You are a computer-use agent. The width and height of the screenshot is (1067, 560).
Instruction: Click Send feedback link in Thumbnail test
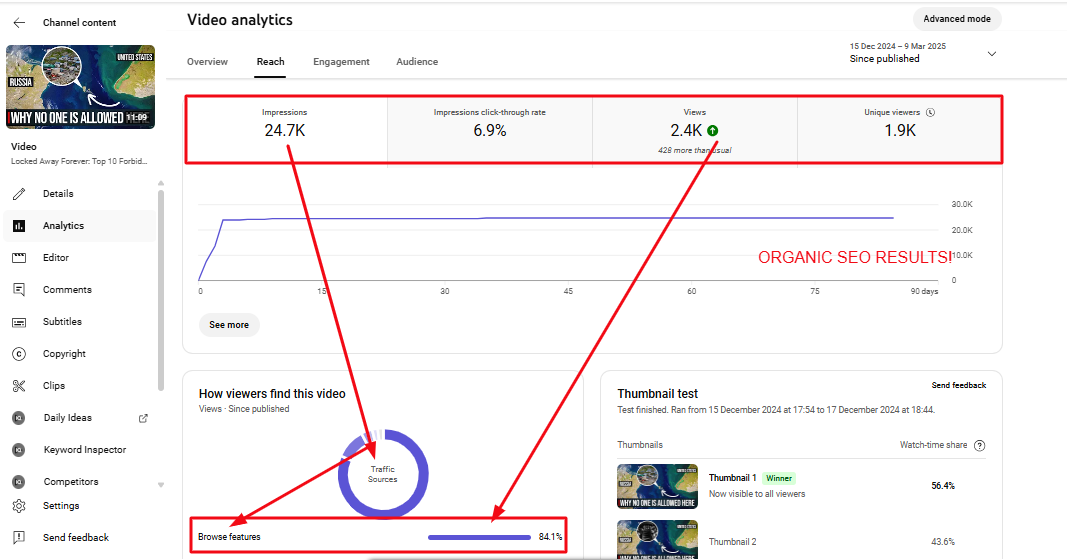click(958, 385)
